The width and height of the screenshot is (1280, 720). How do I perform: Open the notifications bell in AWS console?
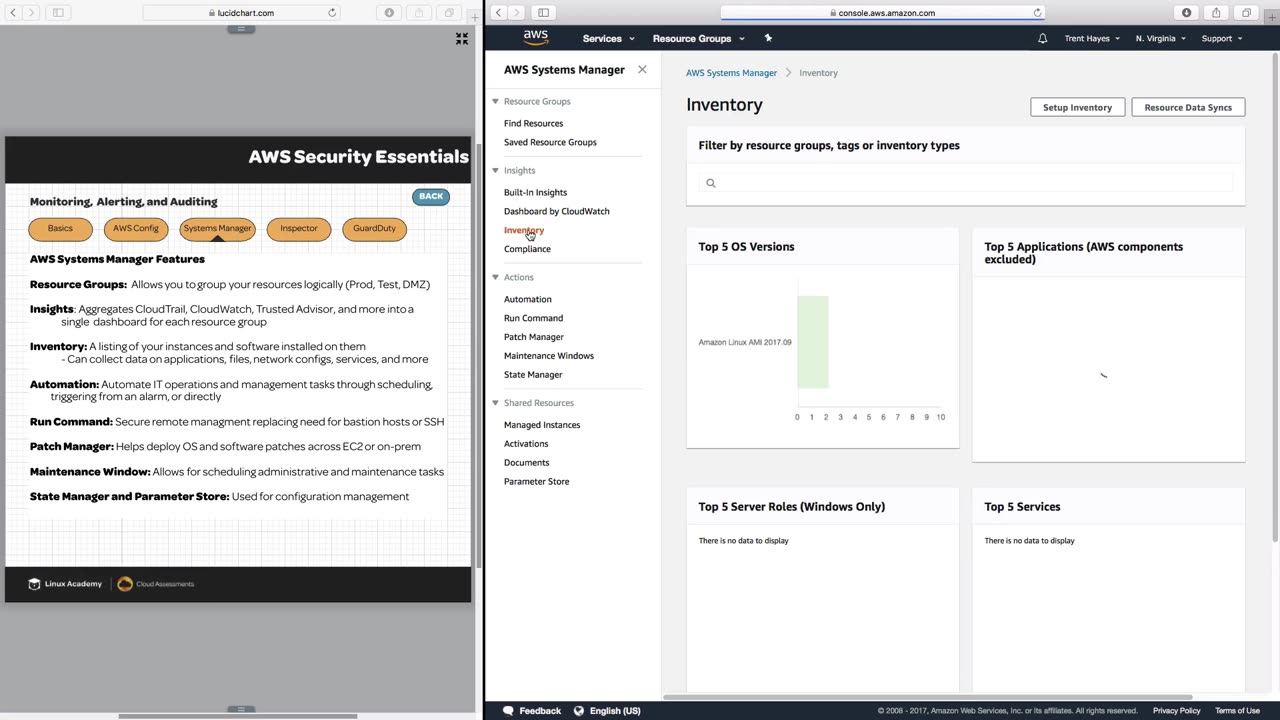[1042, 38]
